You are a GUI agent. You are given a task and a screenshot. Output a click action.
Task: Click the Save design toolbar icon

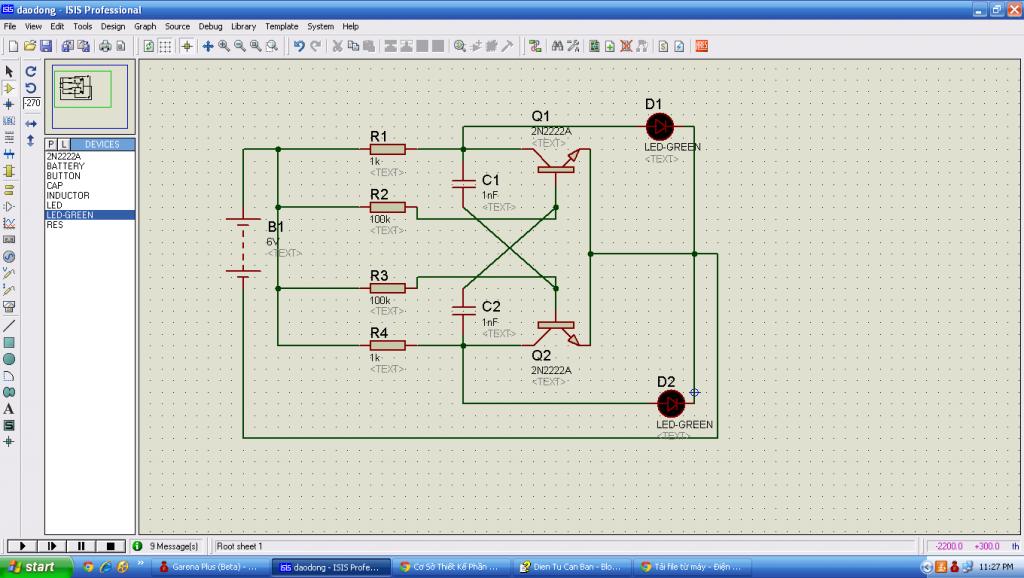(45, 46)
